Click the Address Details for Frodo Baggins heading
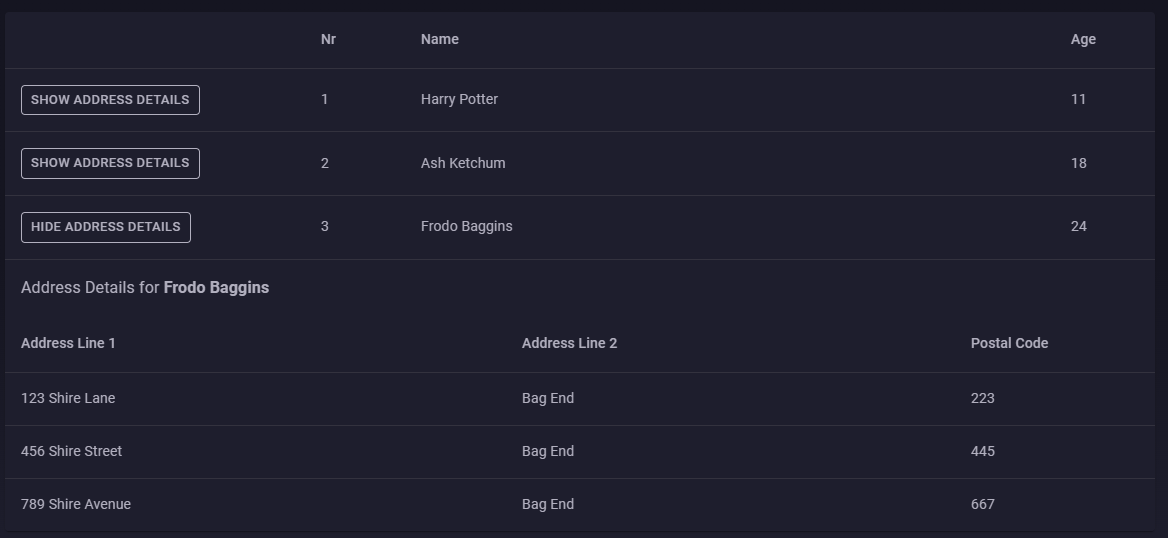The height and width of the screenshot is (538, 1168). 145,288
